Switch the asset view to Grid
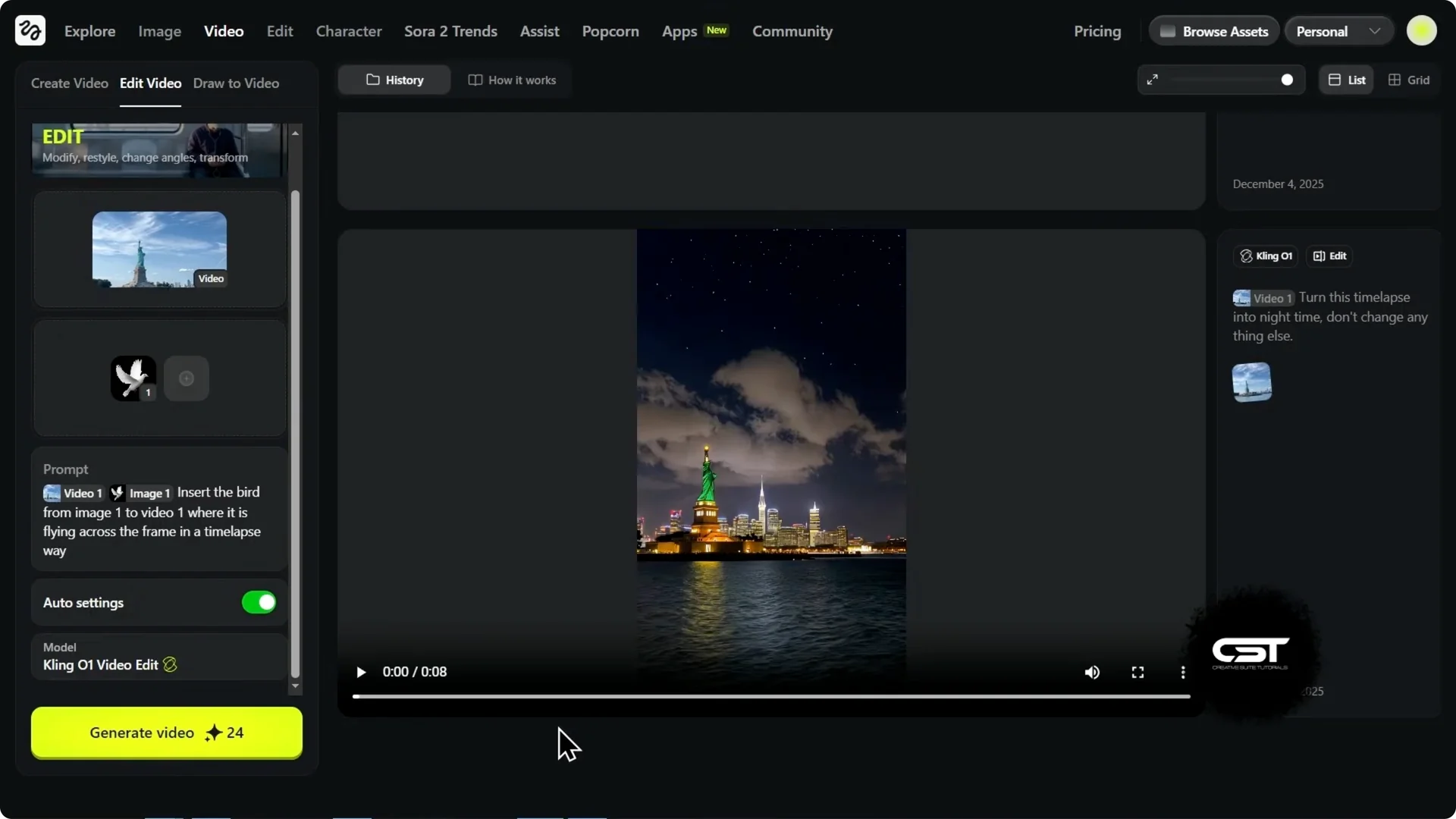Viewport: 1456px width, 819px height. click(1409, 80)
